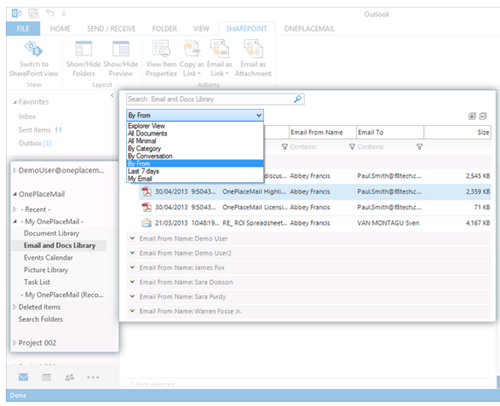This screenshot has height=406, width=500.
Task: Click Email as Link button
Action: [219, 59]
